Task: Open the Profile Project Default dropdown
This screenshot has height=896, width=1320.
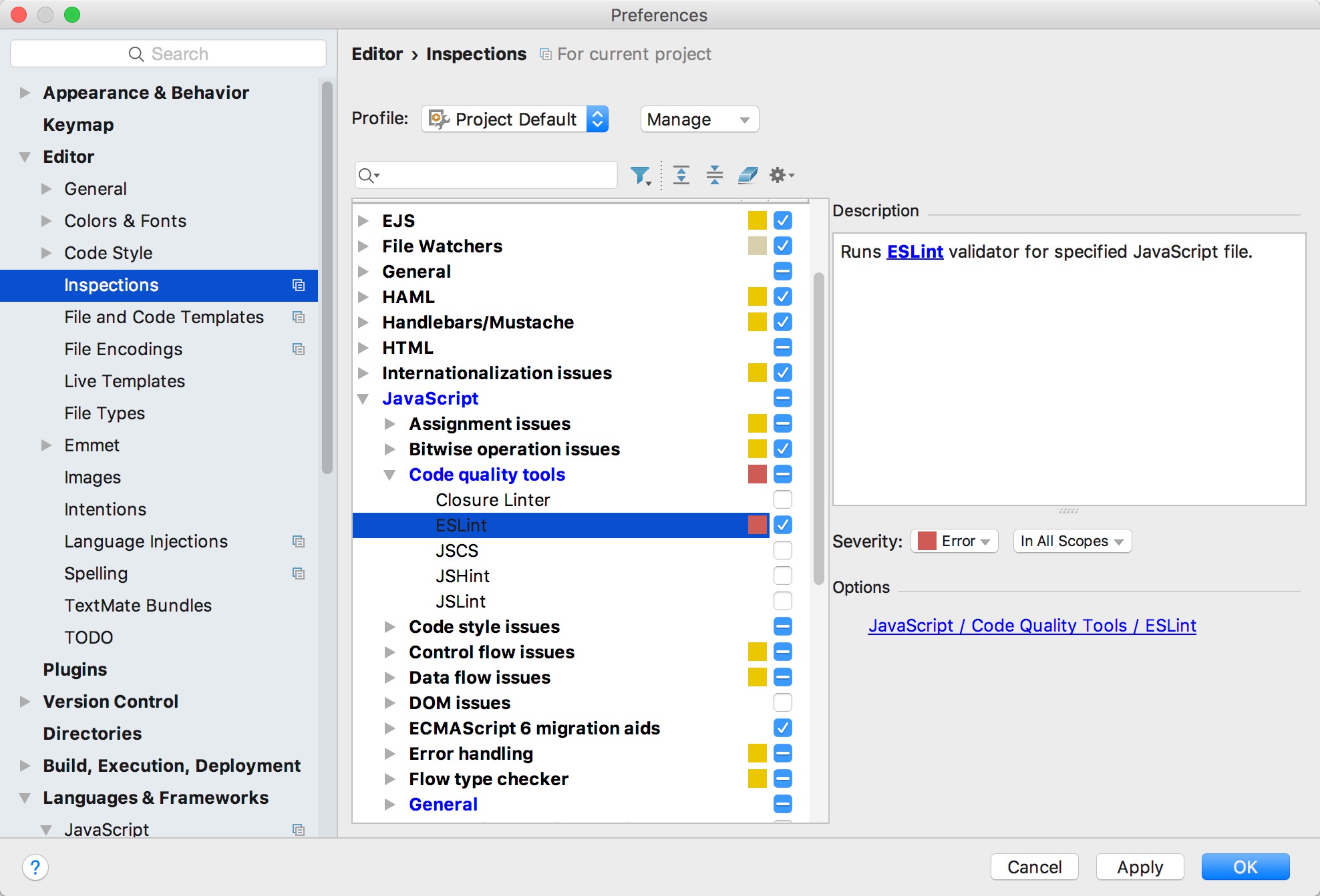Action: 514,119
